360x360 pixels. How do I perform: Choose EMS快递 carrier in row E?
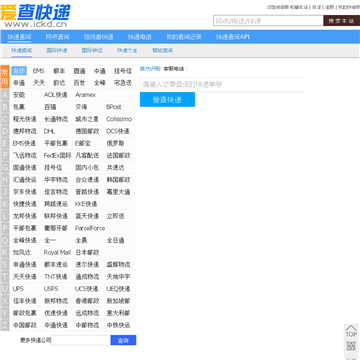(x=24, y=143)
